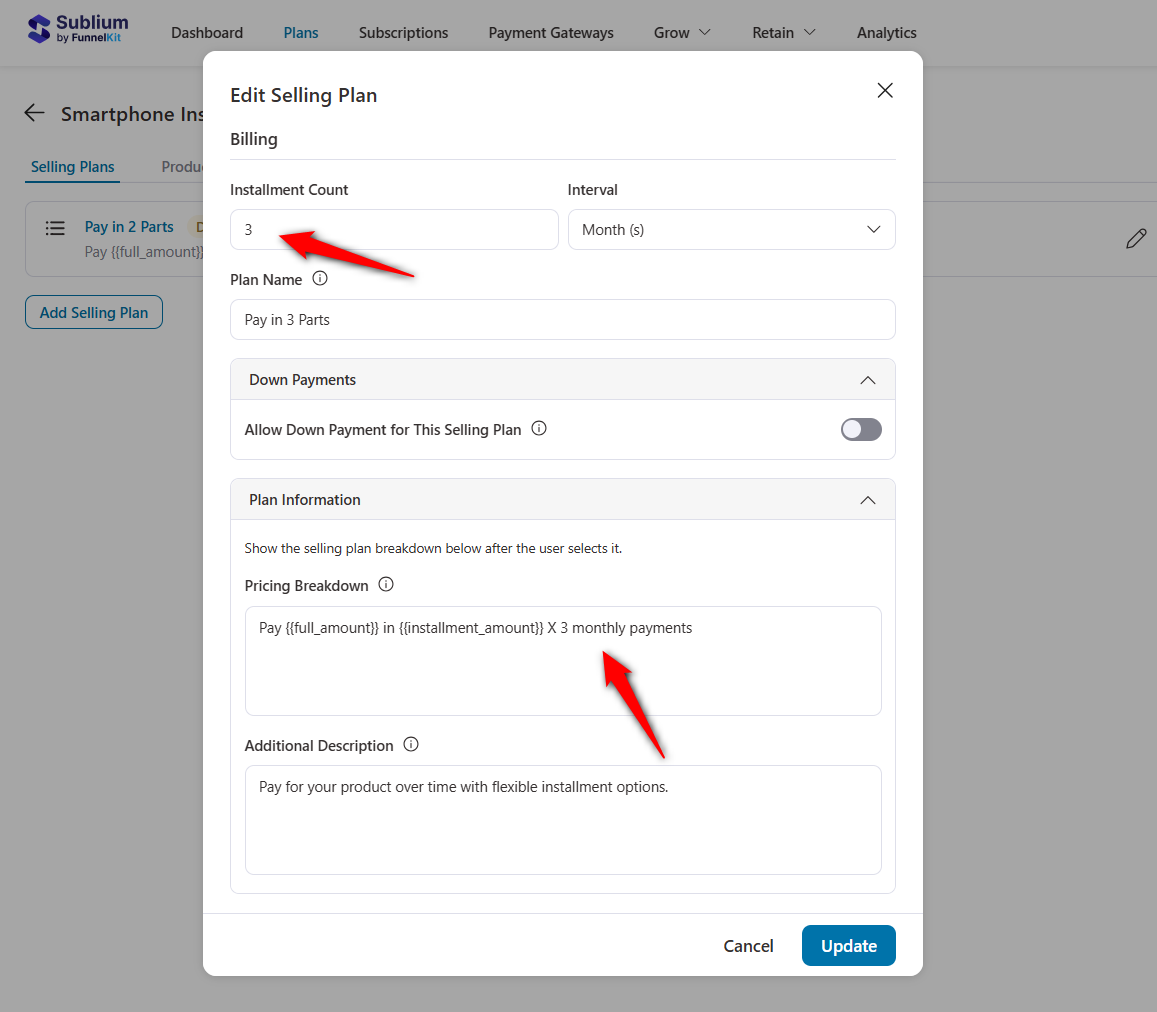Close the Edit Selling Plan dialog

tap(884, 90)
